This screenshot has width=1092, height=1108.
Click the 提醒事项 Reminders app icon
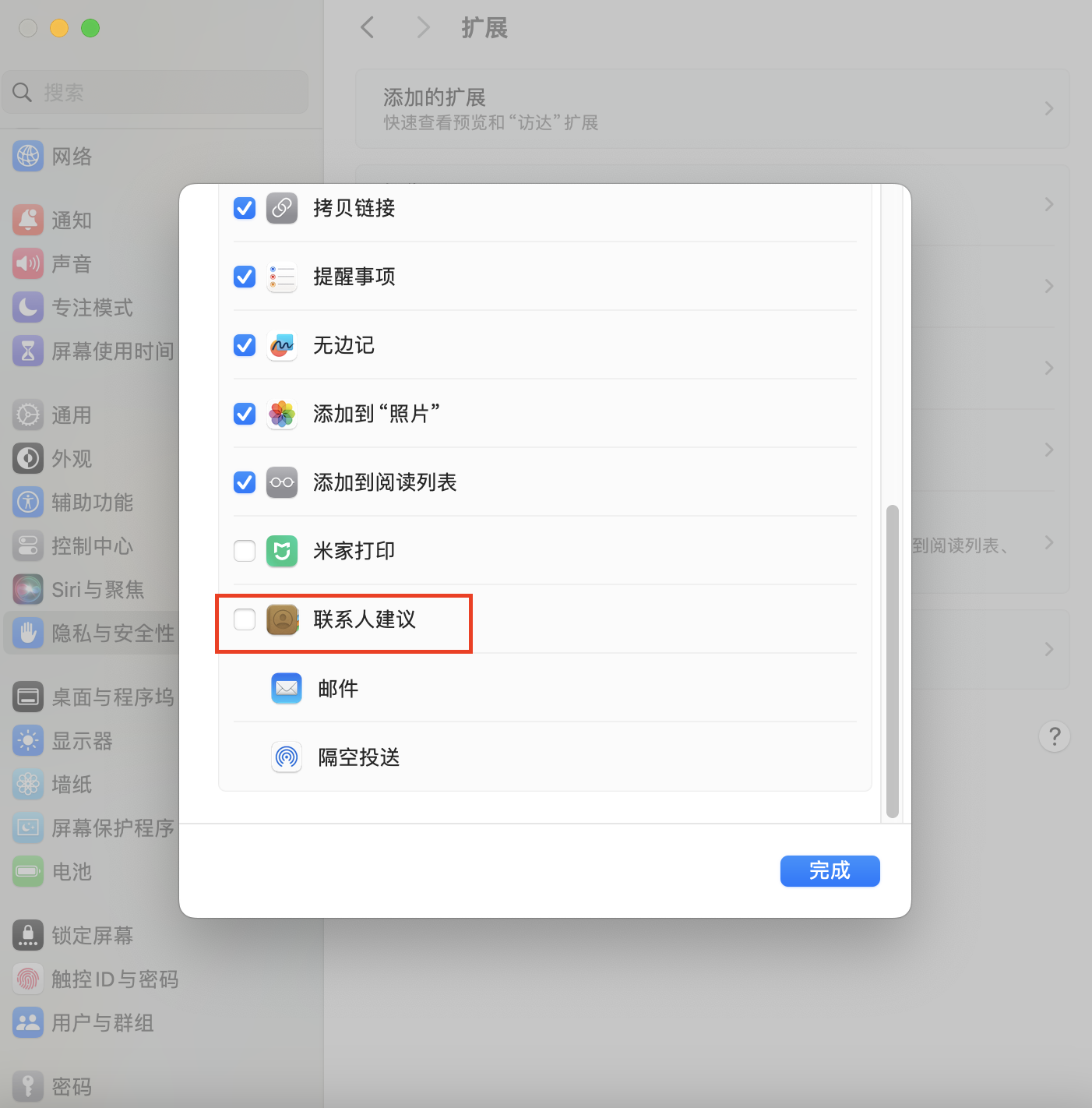tap(282, 277)
